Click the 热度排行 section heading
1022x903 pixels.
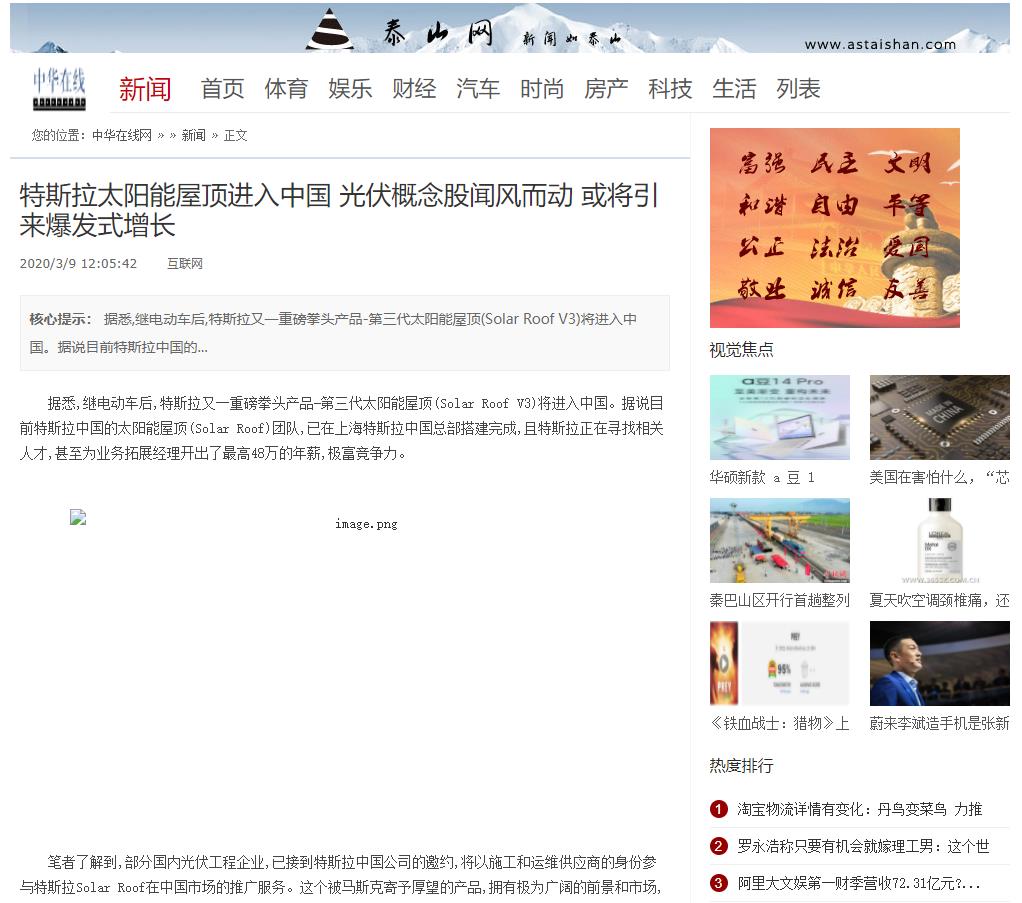741,765
